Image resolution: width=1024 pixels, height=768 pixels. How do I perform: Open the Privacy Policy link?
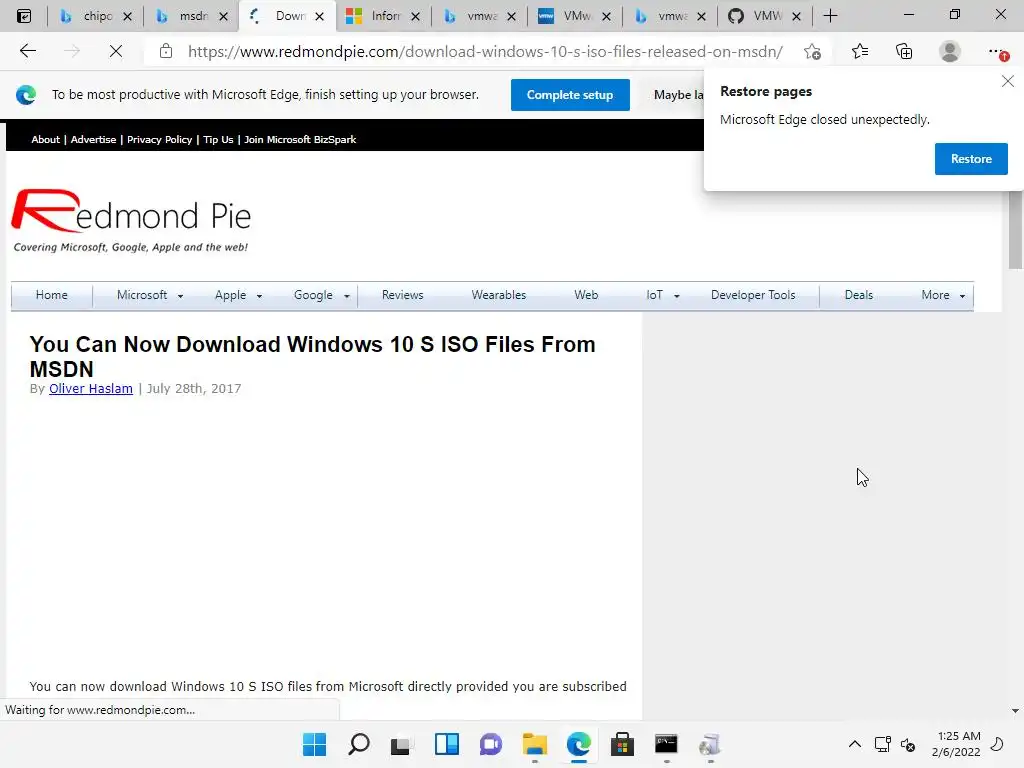coord(159,139)
